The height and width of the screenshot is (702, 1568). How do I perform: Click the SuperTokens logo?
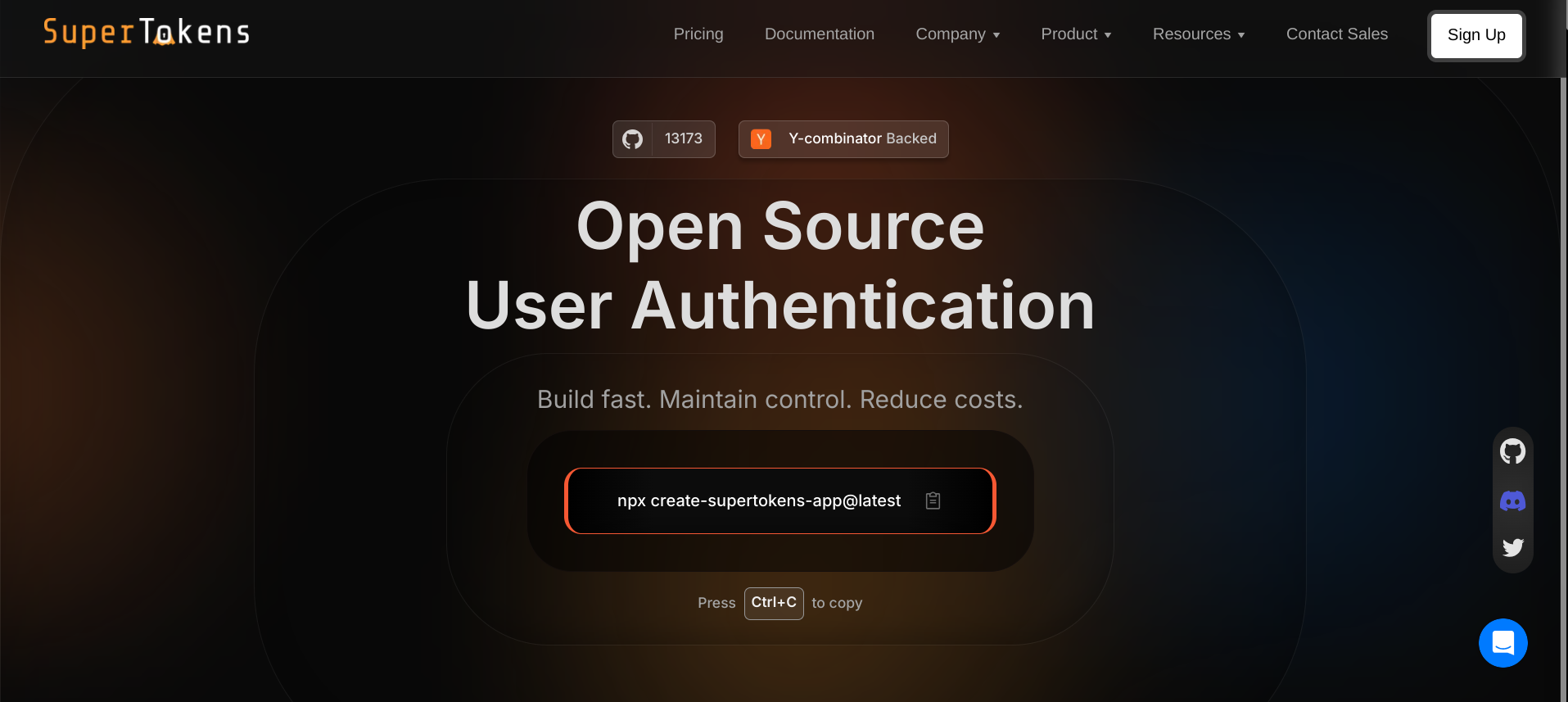[147, 32]
